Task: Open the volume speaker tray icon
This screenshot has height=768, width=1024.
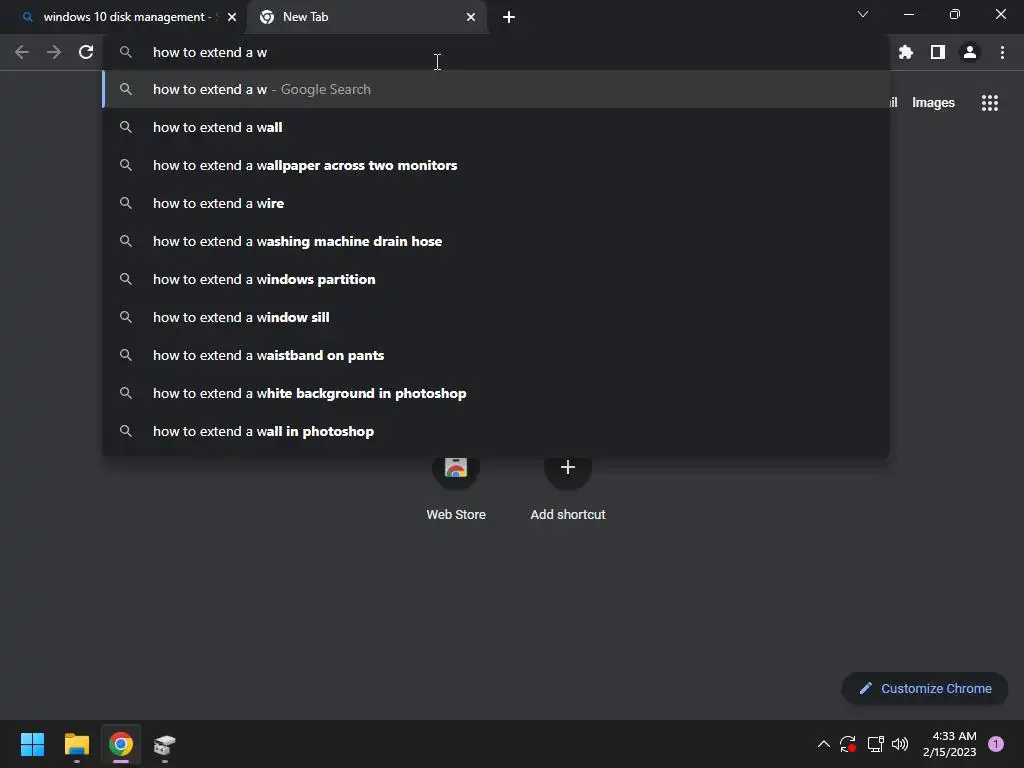Action: [900, 744]
